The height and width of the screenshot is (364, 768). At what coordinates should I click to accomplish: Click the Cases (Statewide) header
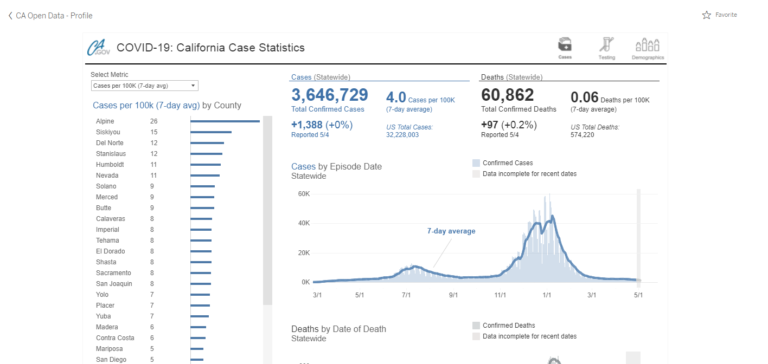[321, 77]
